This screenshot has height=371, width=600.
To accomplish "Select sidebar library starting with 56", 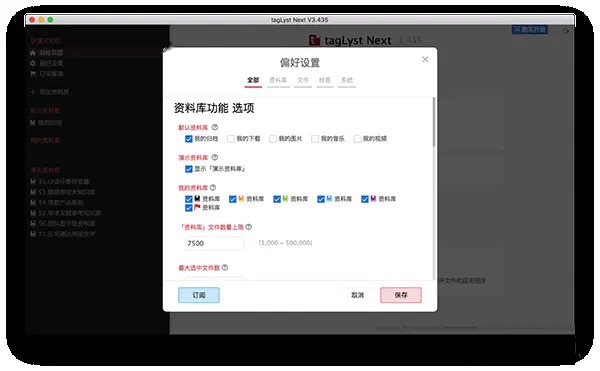I will 67,223.
